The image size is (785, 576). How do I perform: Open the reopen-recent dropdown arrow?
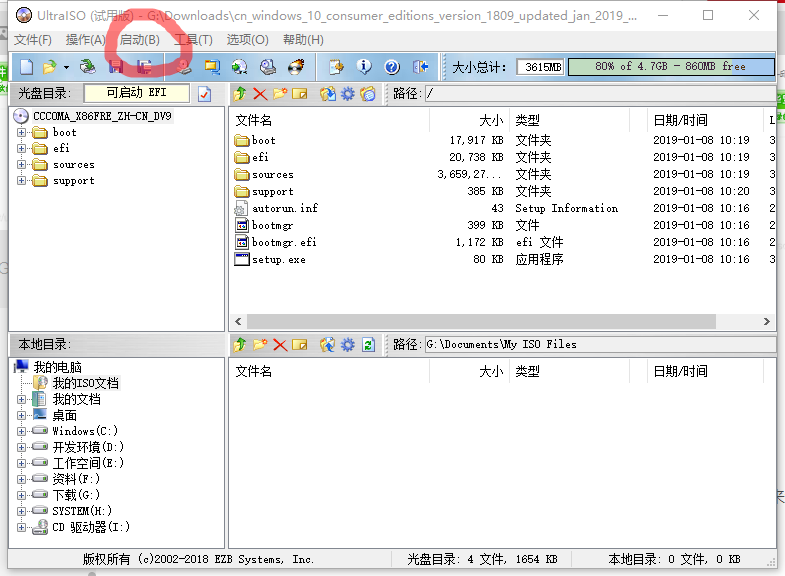pos(66,67)
